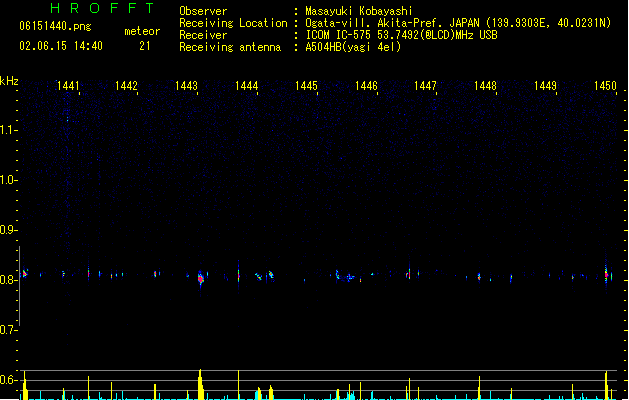The height and width of the screenshot is (400, 629).
Task: Click time marker 1449
Action: 546,86
